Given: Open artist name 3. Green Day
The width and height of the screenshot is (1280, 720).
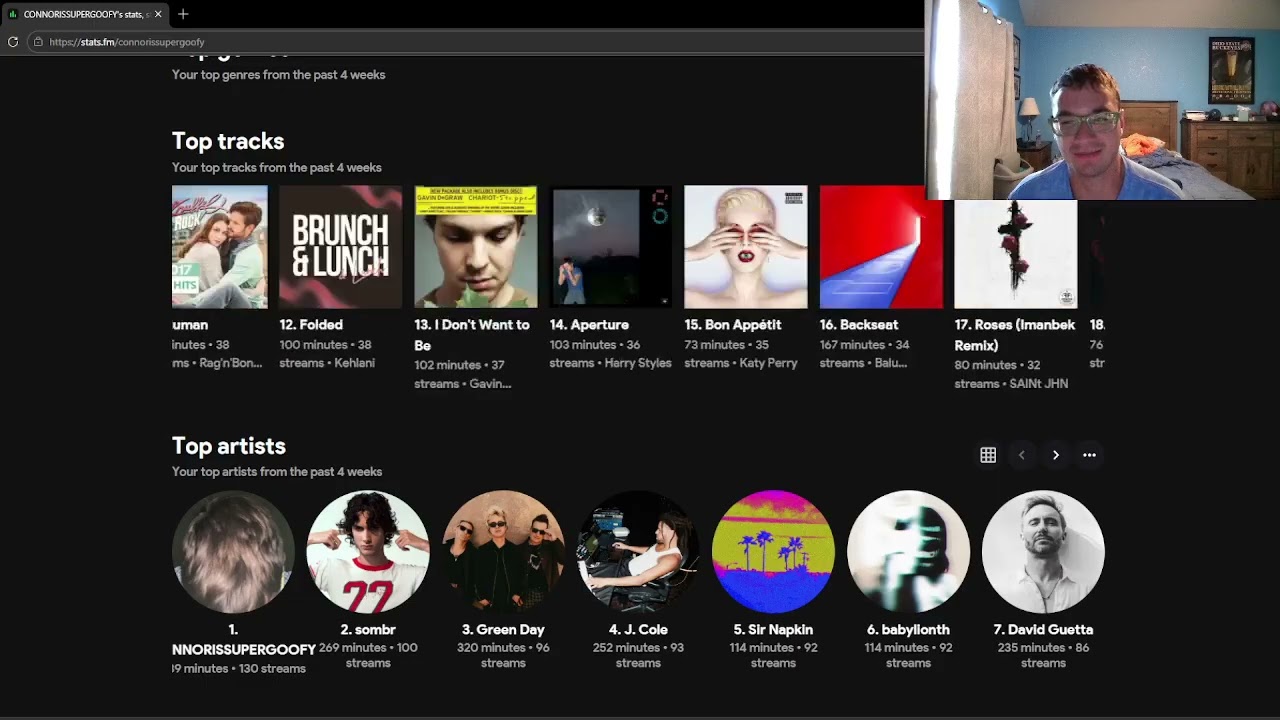Looking at the screenshot, I should (503, 630).
